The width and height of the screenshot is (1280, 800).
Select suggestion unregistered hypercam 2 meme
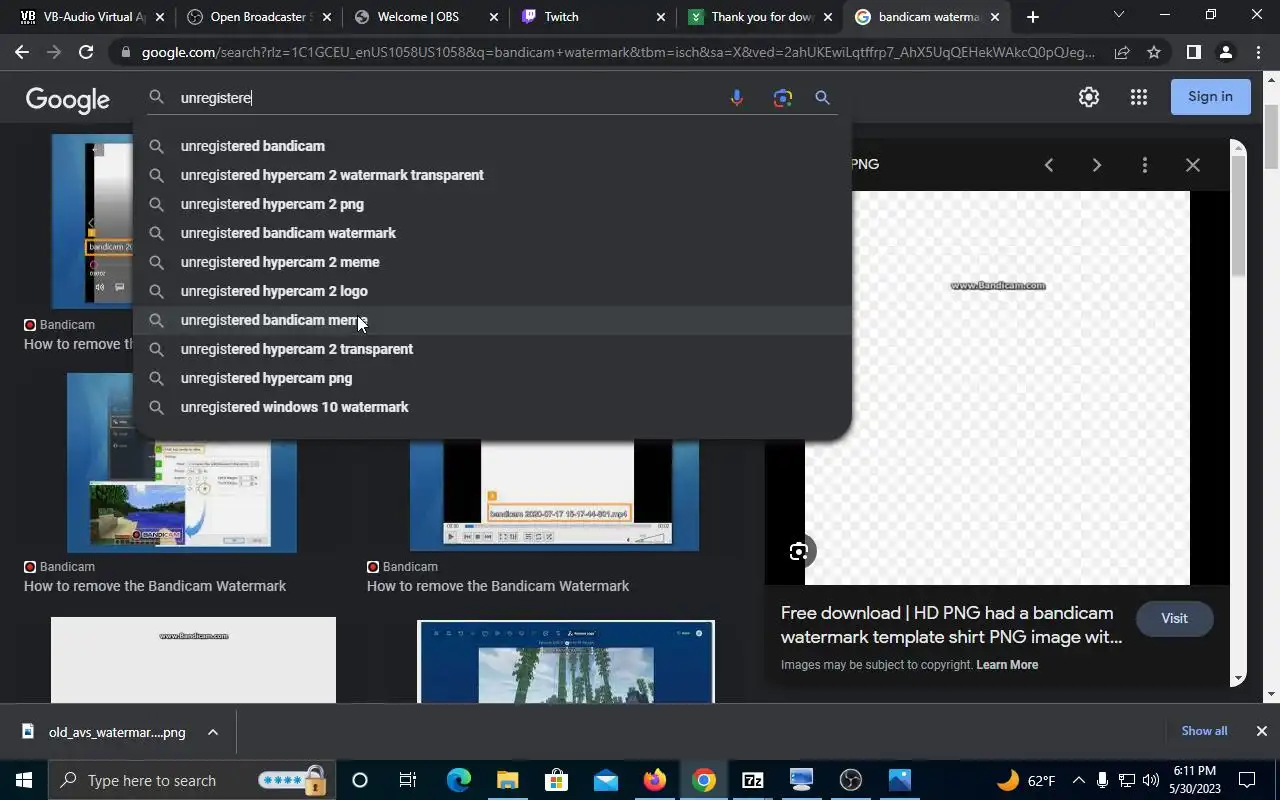click(x=492, y=262)
